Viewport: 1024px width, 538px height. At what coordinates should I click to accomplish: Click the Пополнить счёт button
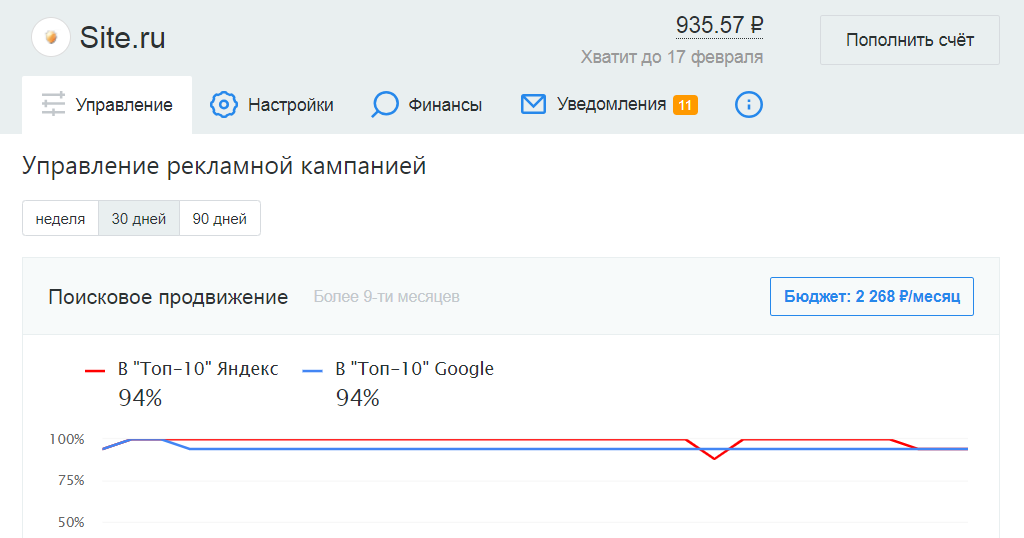tap(910, 40)
